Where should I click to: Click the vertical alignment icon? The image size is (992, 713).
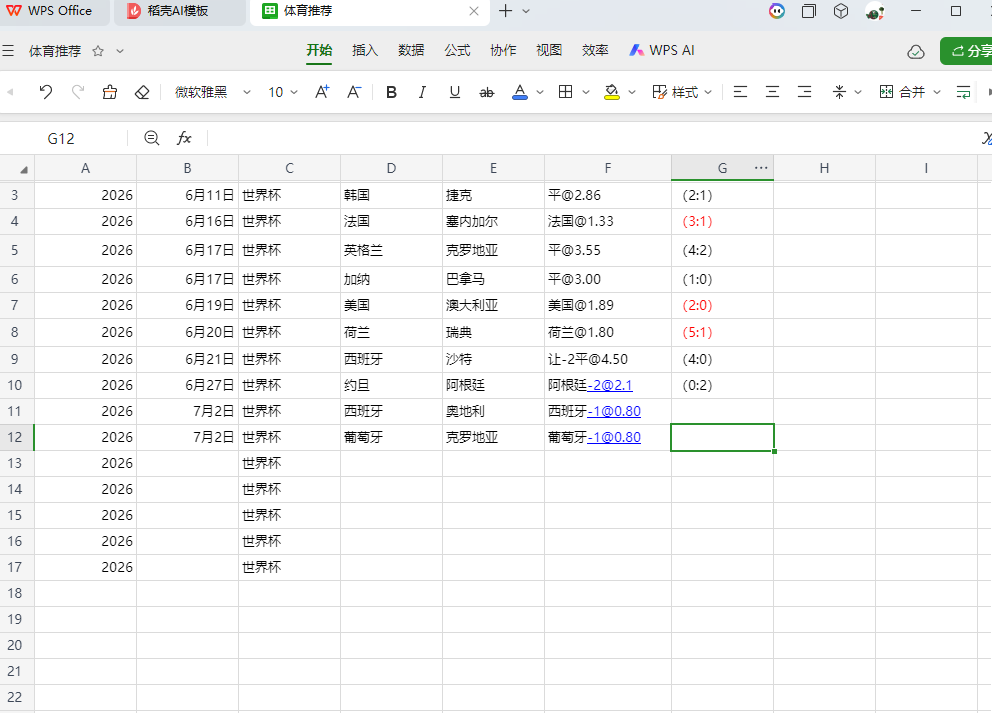click(839, 92)
